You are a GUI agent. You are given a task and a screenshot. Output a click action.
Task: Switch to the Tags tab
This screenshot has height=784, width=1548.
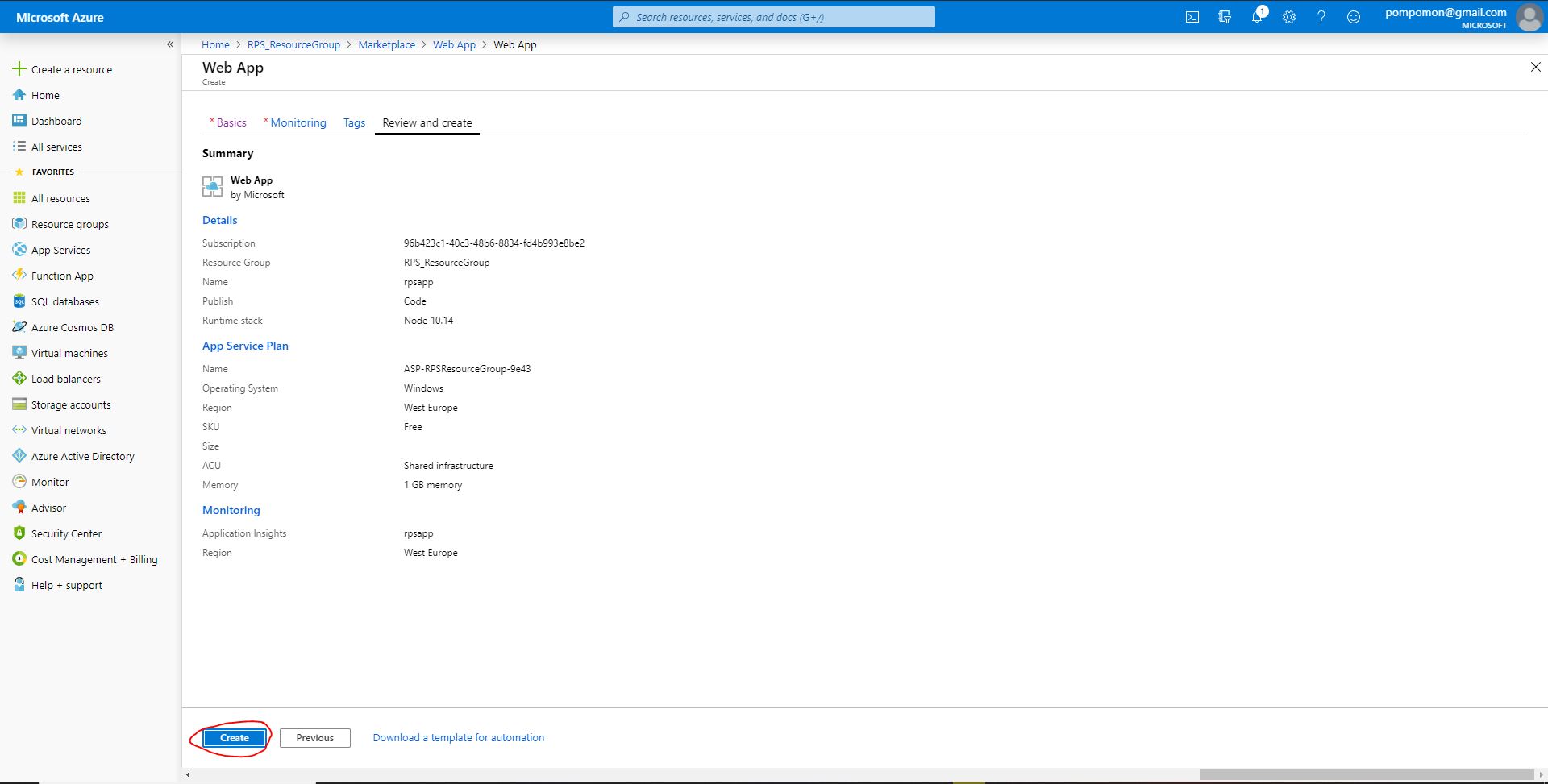click(354, 122)
